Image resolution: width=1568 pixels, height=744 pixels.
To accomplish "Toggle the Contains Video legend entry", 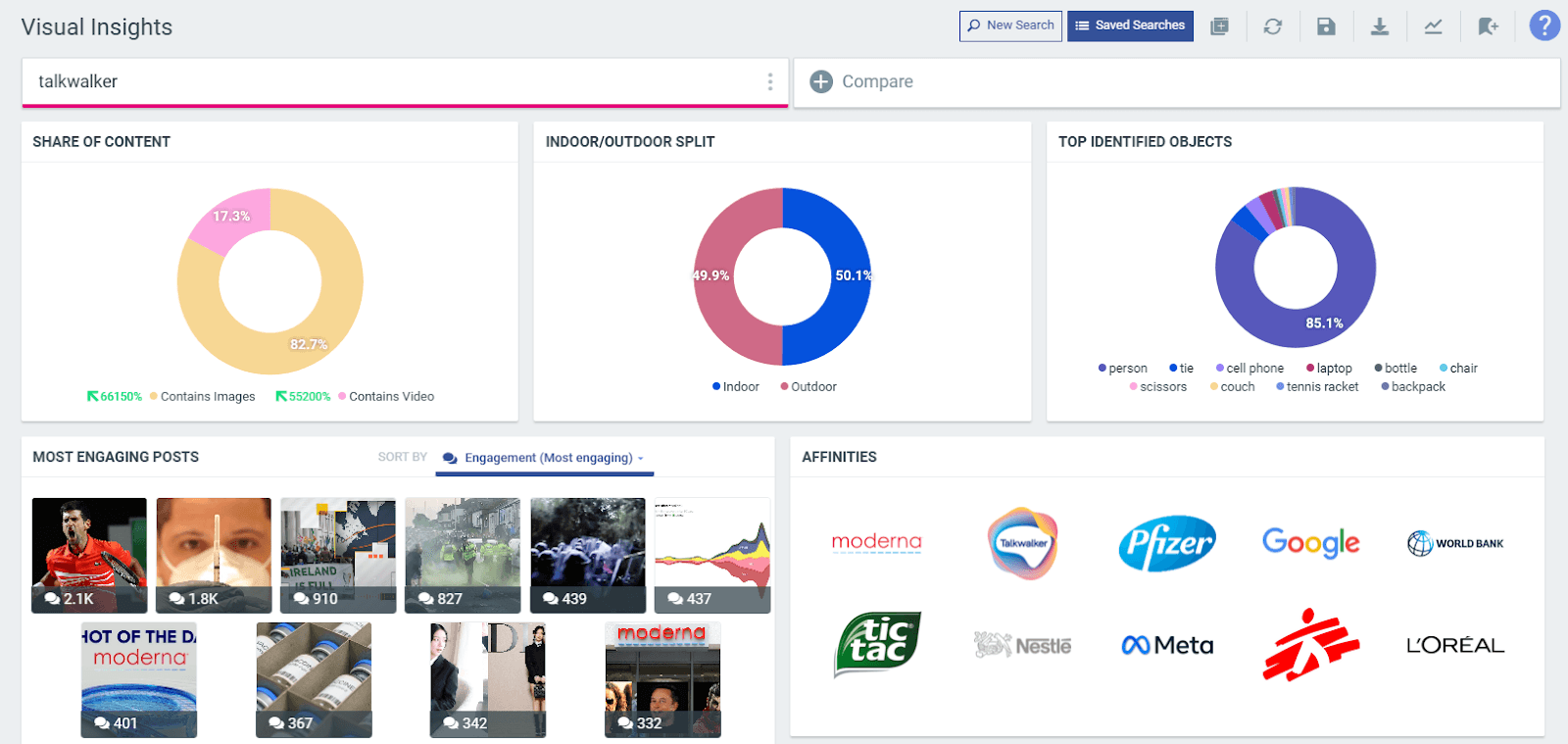I will point(391,397).
